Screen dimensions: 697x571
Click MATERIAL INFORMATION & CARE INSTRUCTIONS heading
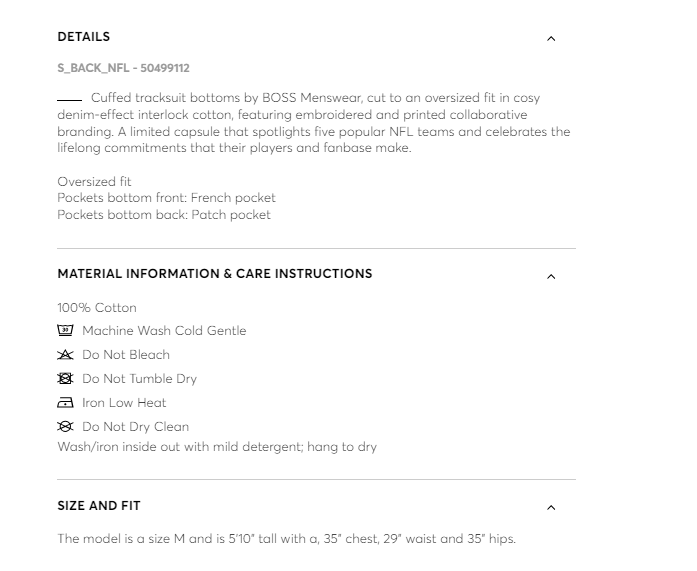[215, 274]
